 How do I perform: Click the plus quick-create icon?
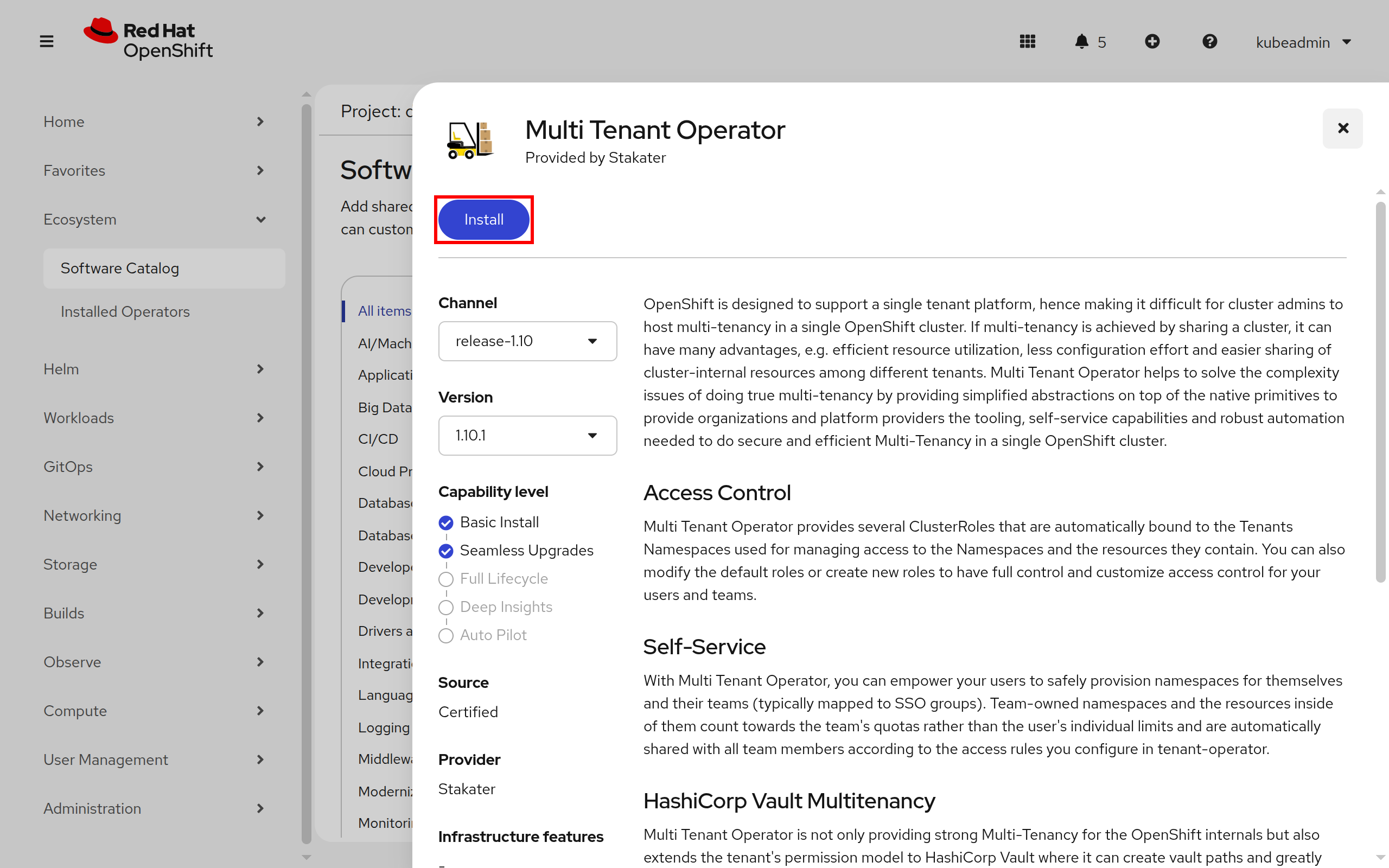1152,41
